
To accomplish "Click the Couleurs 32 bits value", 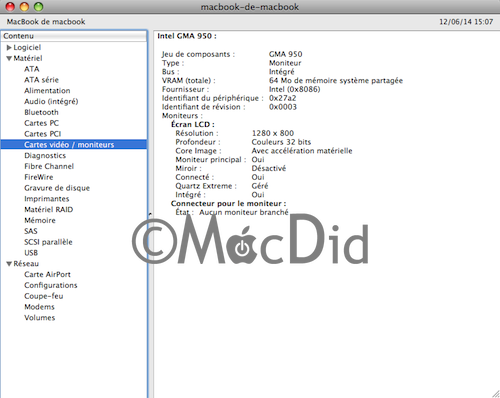I will (x=281, y=142).
